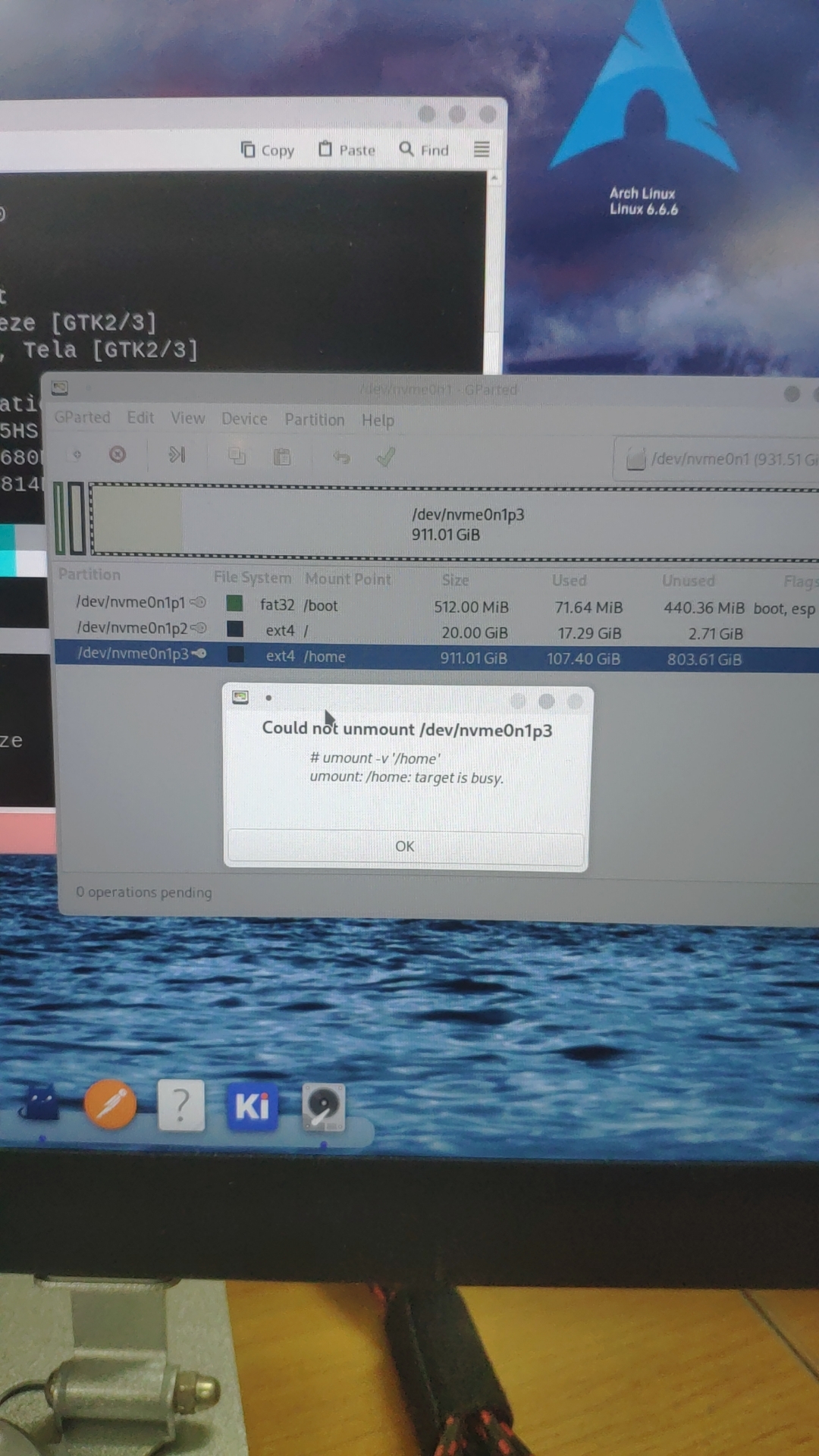Viewport: 819px width, 1456px height.
Task: Open the Device menu
Action: click(x=244, y=419)
